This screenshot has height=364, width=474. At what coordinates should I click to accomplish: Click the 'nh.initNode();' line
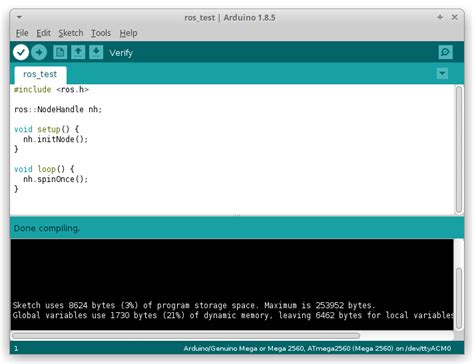[55, 139]
